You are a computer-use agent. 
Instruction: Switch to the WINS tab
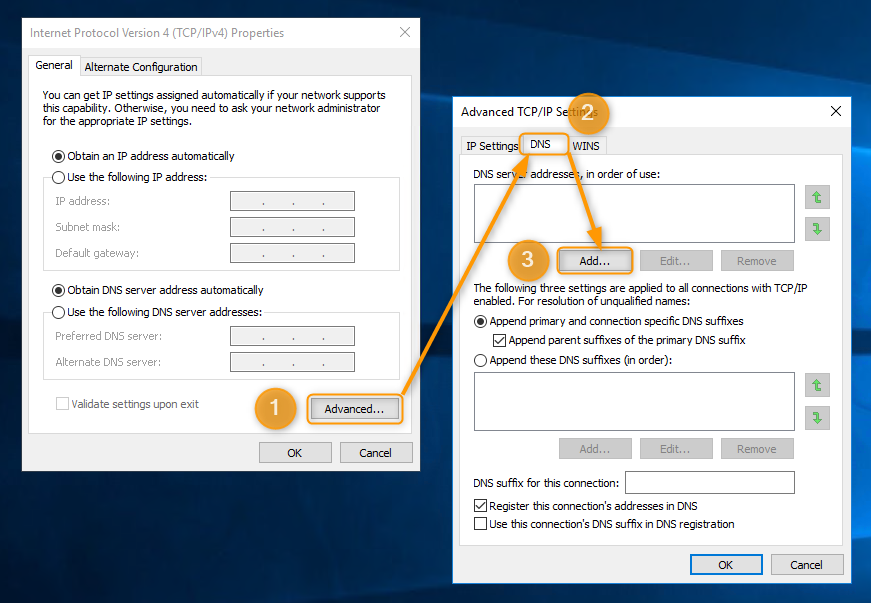(586, 145)
